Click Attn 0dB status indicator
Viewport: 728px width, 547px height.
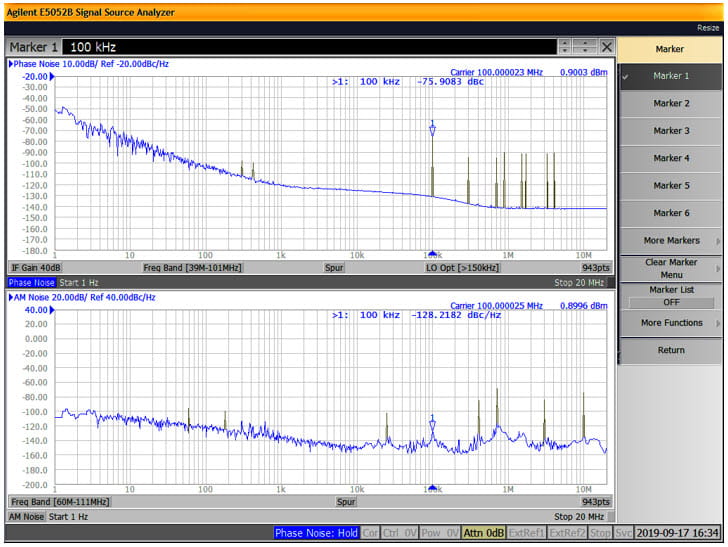pyautogui.click(x=484, y=533)
